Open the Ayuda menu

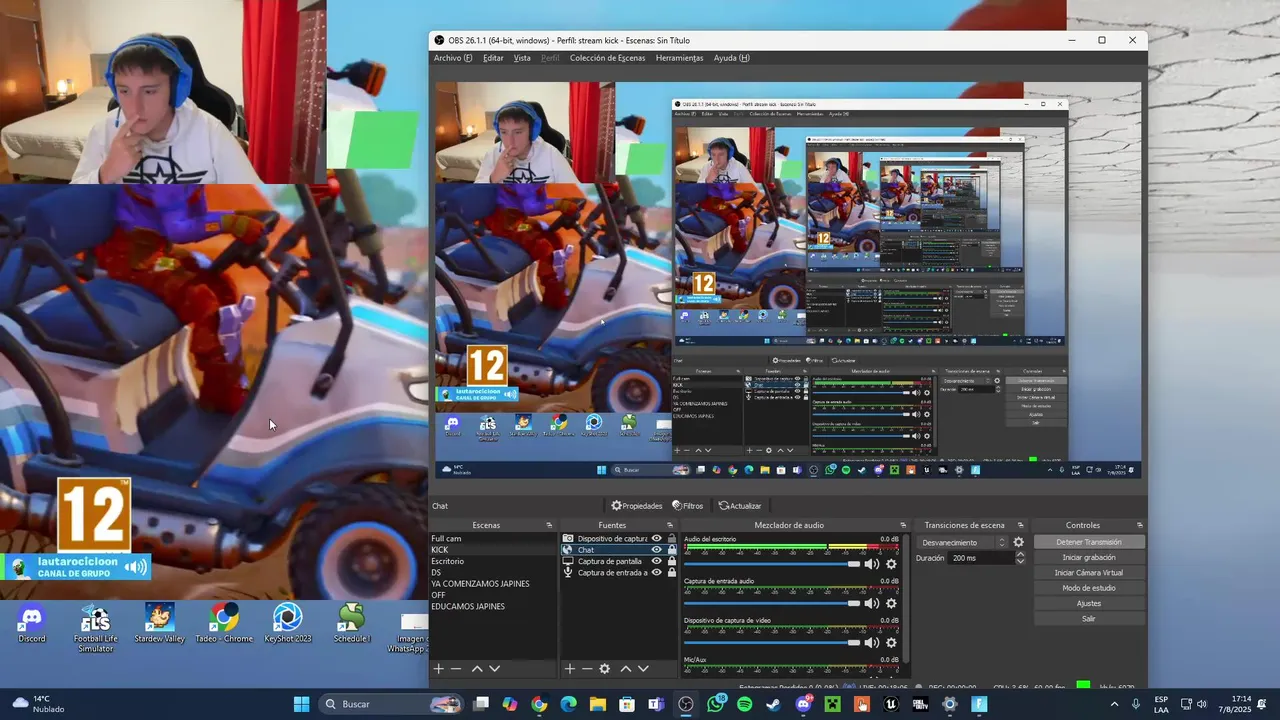[x=731, y=58]
